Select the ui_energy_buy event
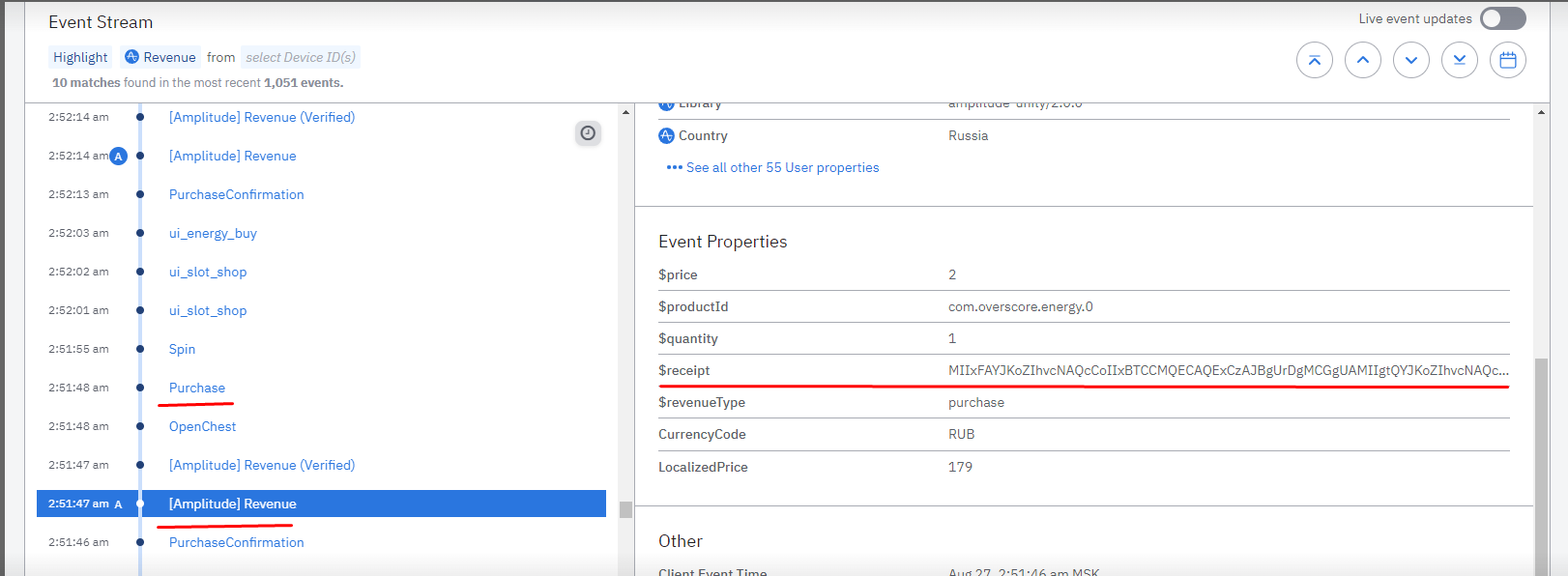This screenshot has height=576, width=1568. [213, 233]
